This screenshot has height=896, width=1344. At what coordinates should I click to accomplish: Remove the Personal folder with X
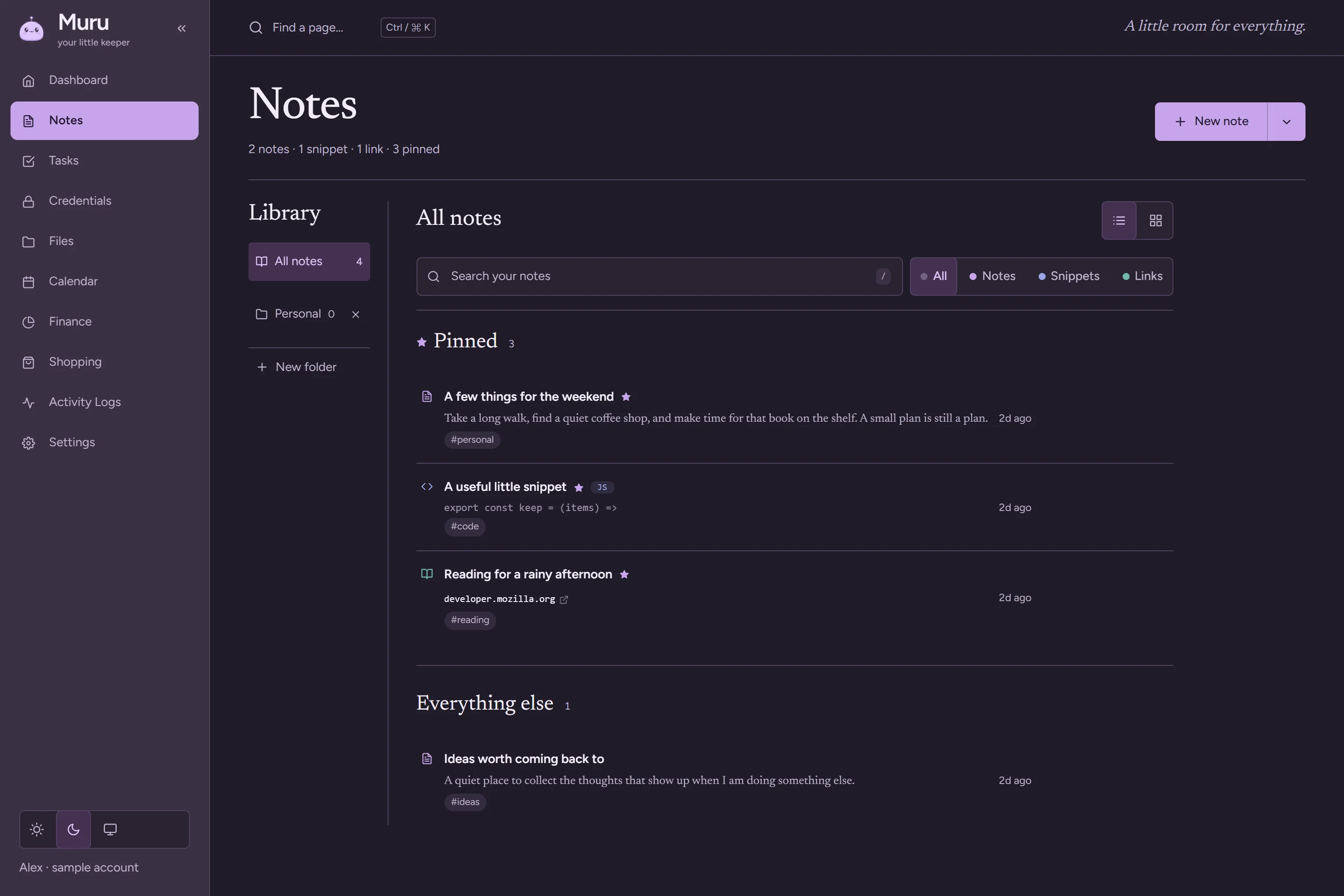click(x=355, y=315)
